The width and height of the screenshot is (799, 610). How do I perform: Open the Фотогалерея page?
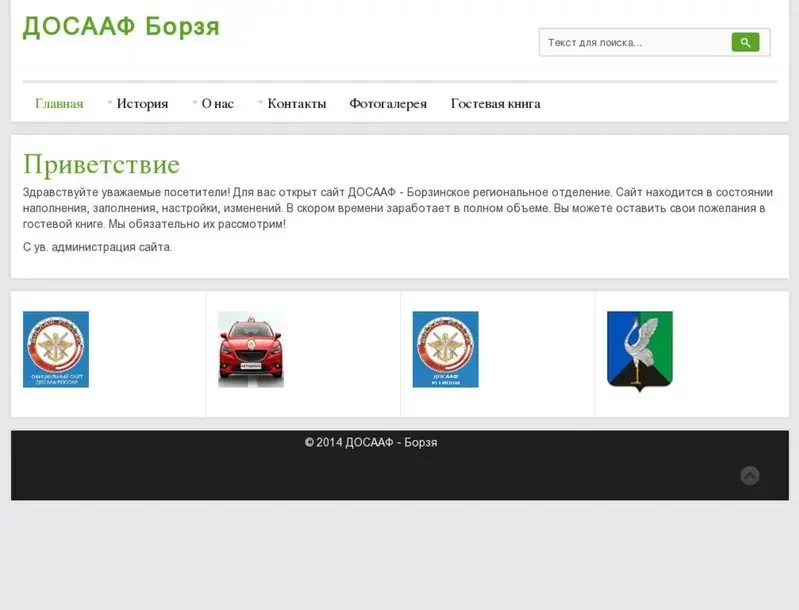388,103
